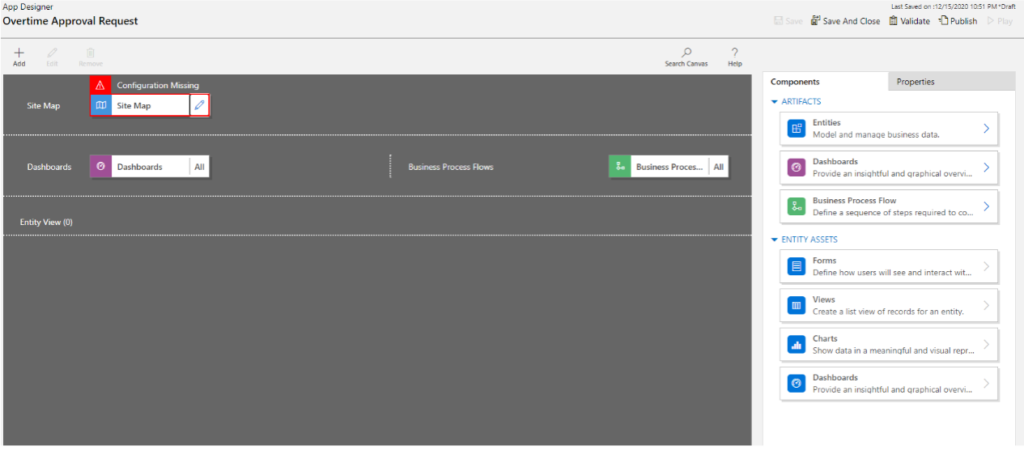Expand the artifacts Dashboards chevron arrow
Screen dimensions: 1024x450
(986, 168)
